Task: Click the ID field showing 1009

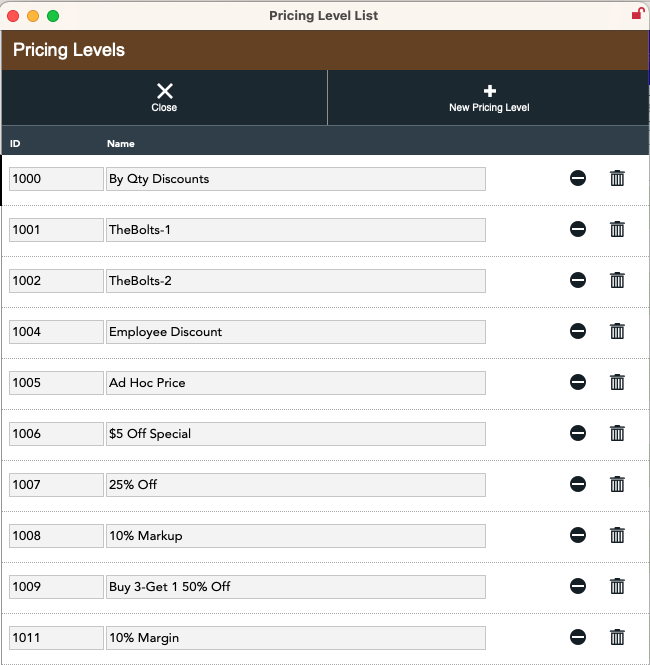Action: [56, 587]
